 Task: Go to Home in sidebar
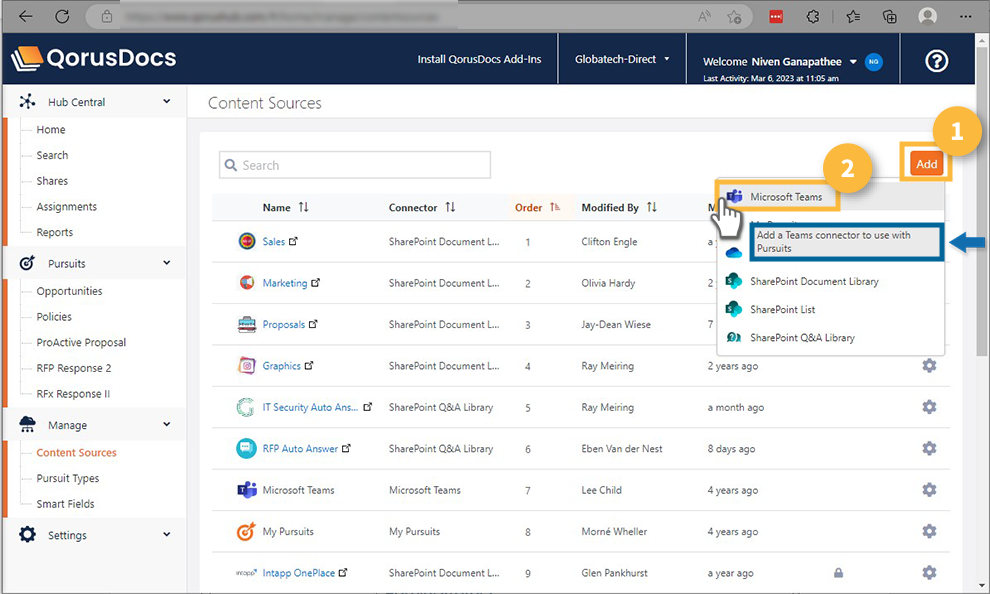pyautogui.click(x=51, y=129)
